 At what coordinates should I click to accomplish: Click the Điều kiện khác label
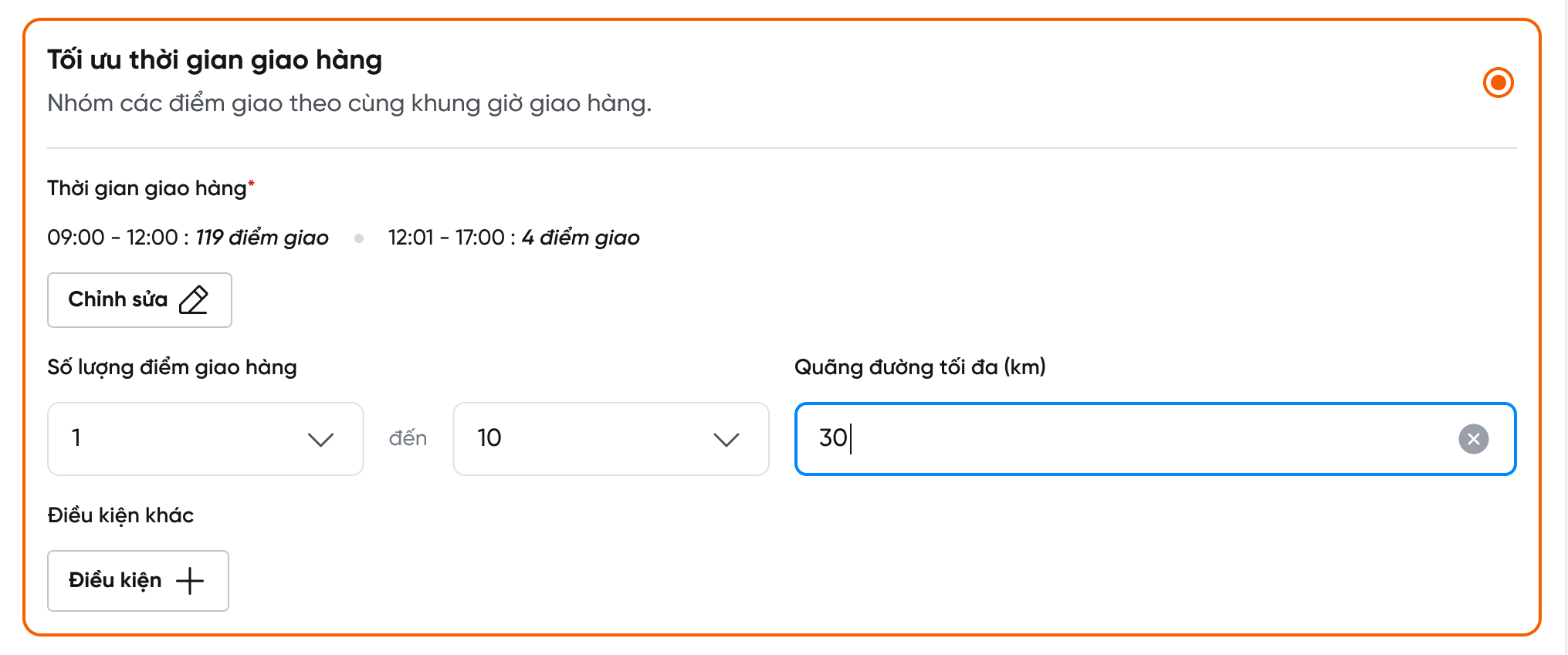click(x=120, y=515)
